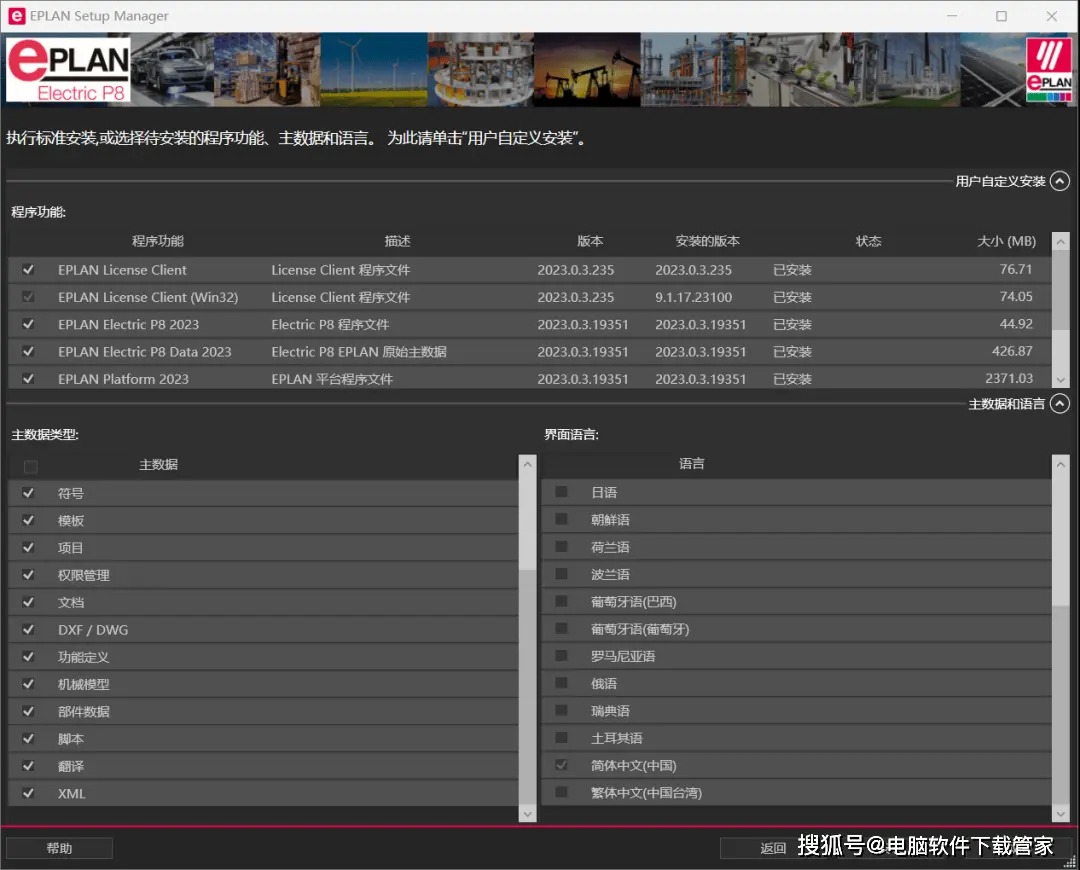Click the language list scroll-up arrow
Image resolution: width=1080 pixels, height=870 pixels.
[1061, 464]
